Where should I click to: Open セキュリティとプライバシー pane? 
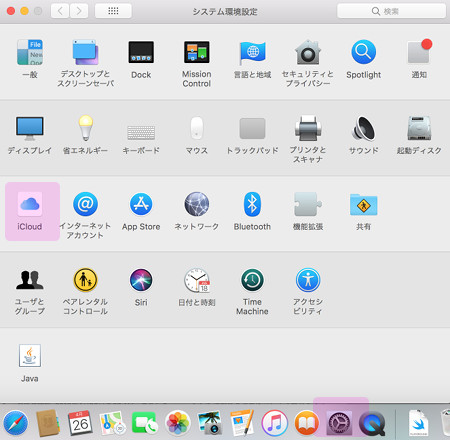[x=308, y=52]
